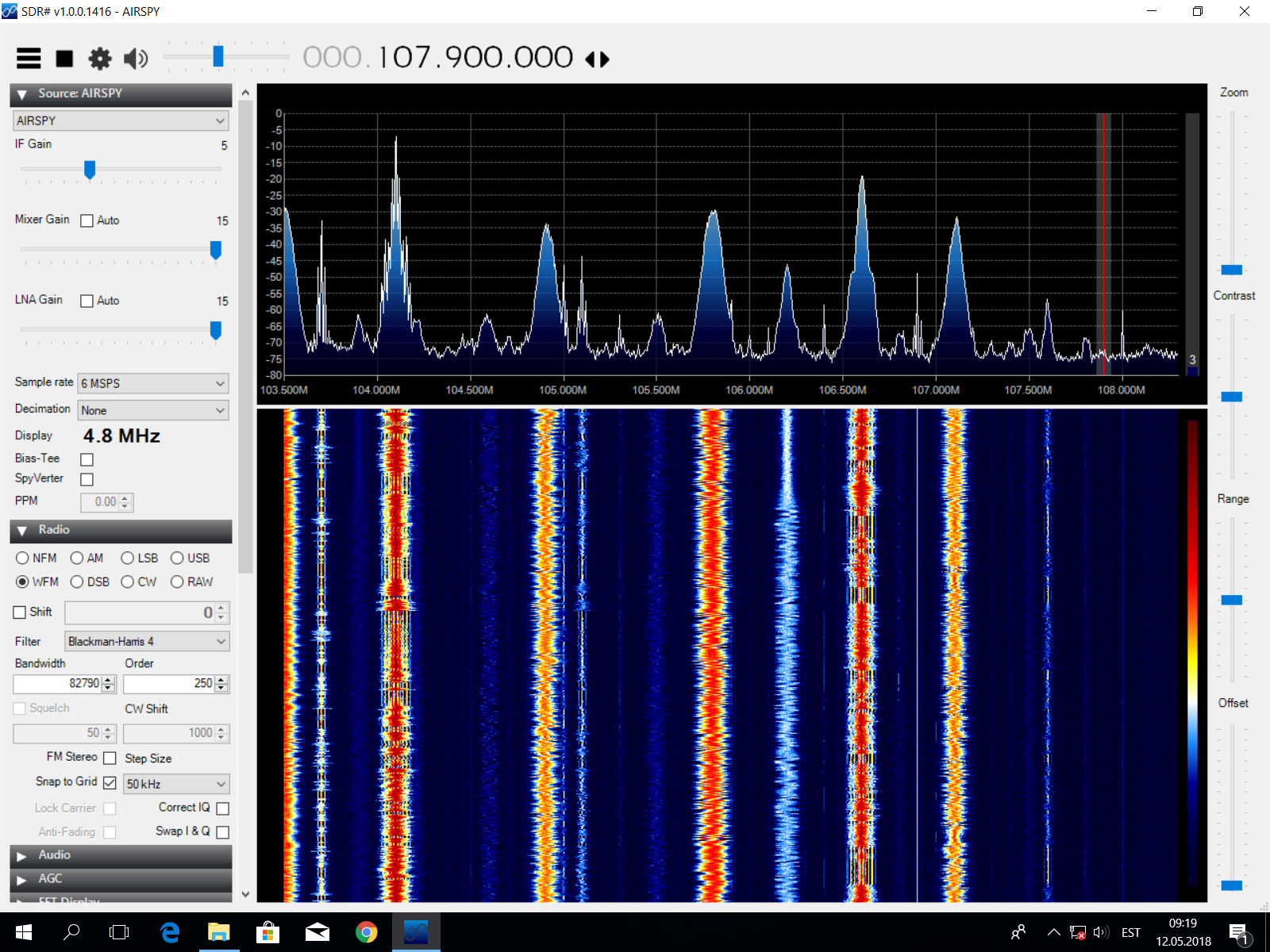Show hidden system tray icons

[x=1053, y=933]
